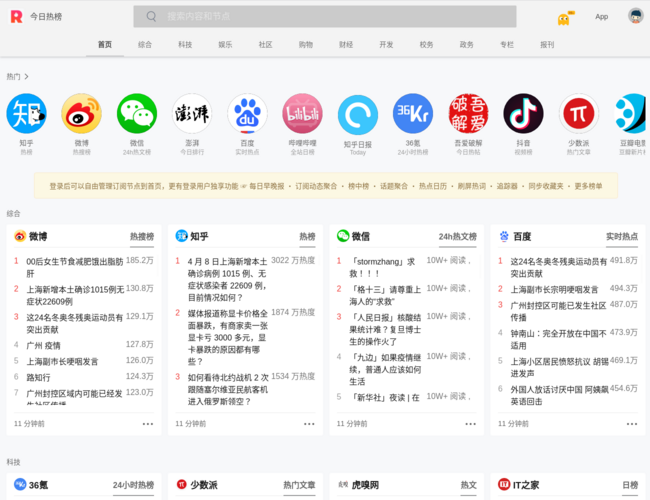650x500 pixels.
Task: Open Weibo item 路知行
Action: (39, 377)
